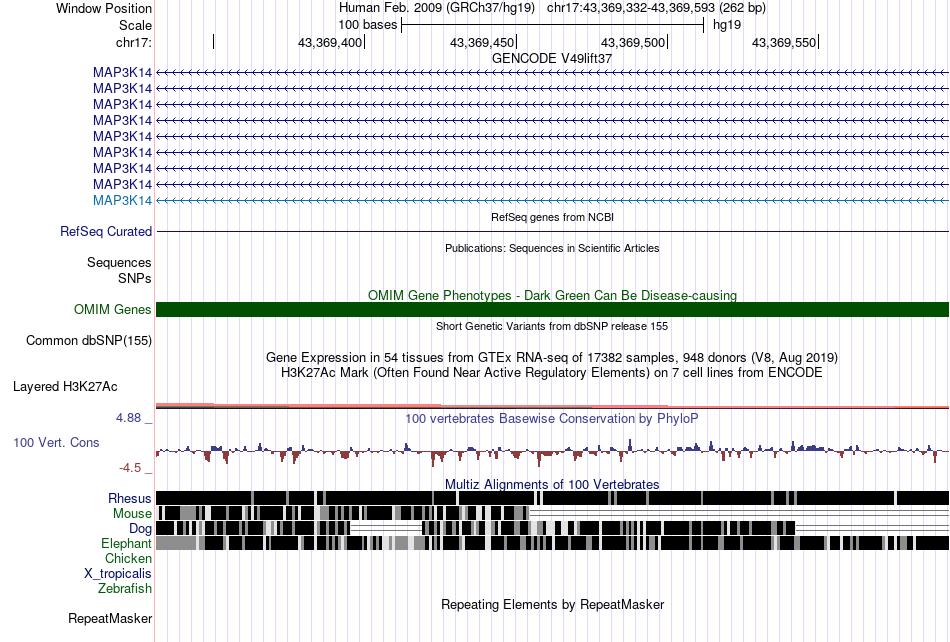Viewport: 950px width, 642px height.
Task: Click the 4.88 PhyloP upper scale value
Action: click(128, 418)
